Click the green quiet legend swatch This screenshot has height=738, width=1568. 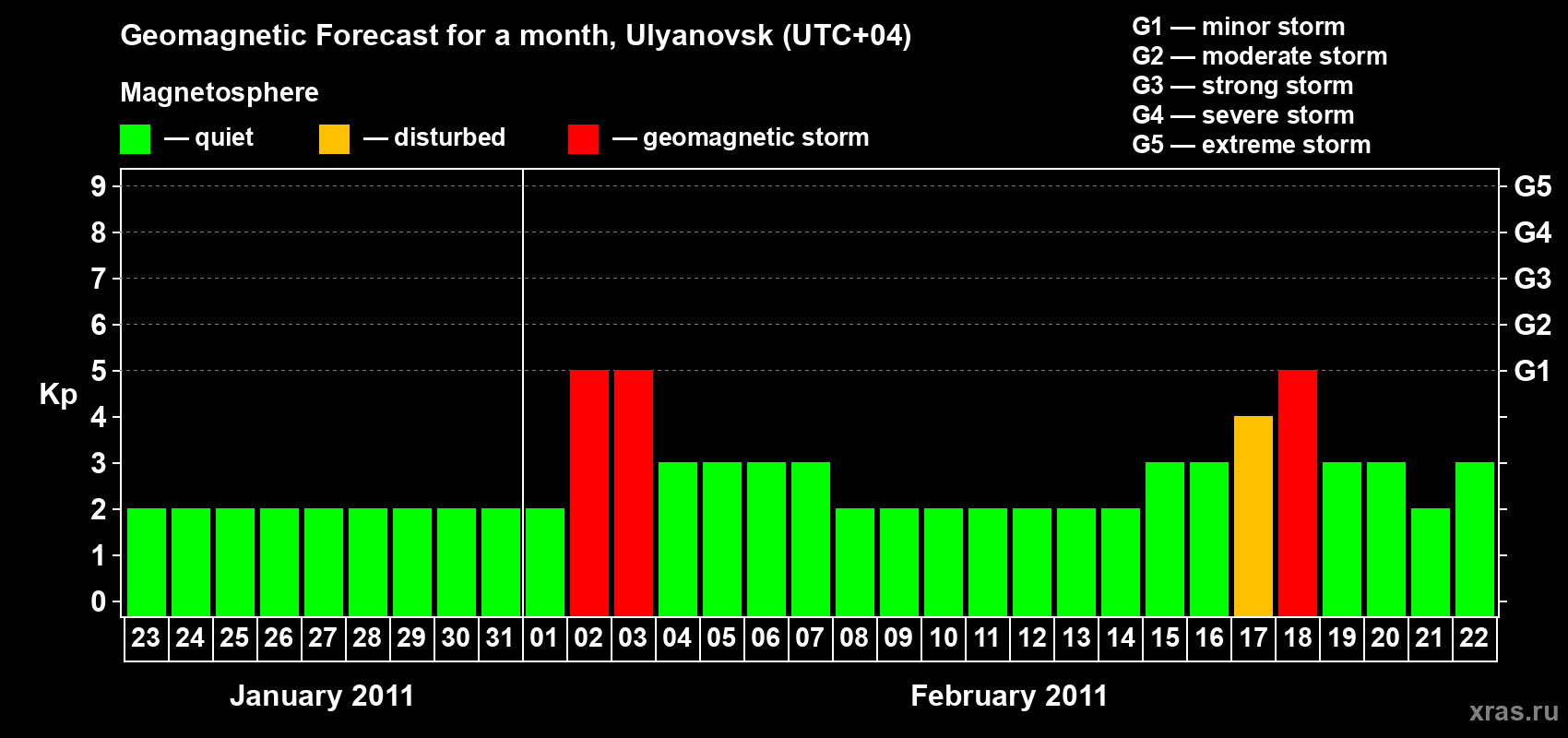tap(136, 139)
